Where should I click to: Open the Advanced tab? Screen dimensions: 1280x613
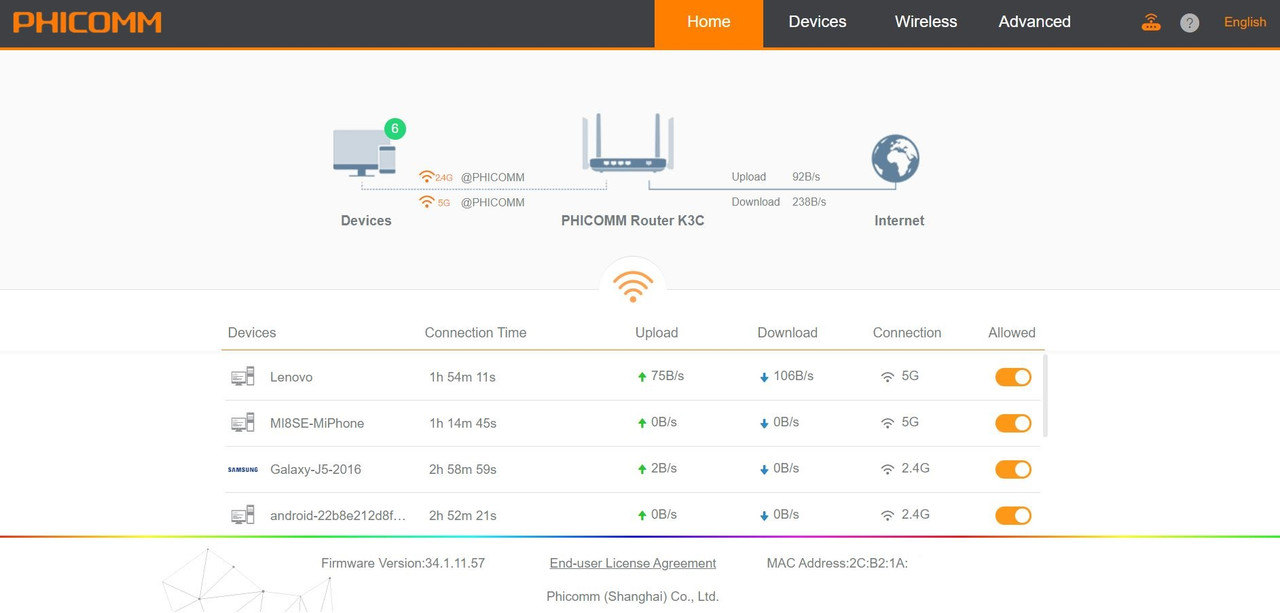1035,23
